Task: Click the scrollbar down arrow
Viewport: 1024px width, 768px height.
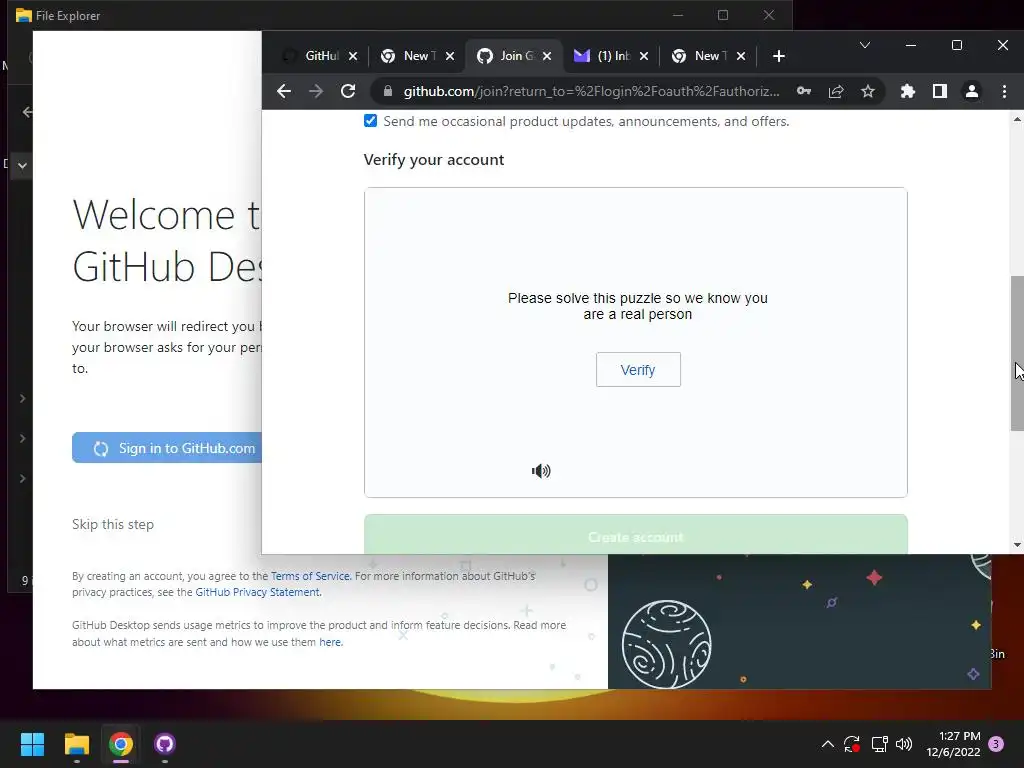Action: click(x=1017, y=545)
